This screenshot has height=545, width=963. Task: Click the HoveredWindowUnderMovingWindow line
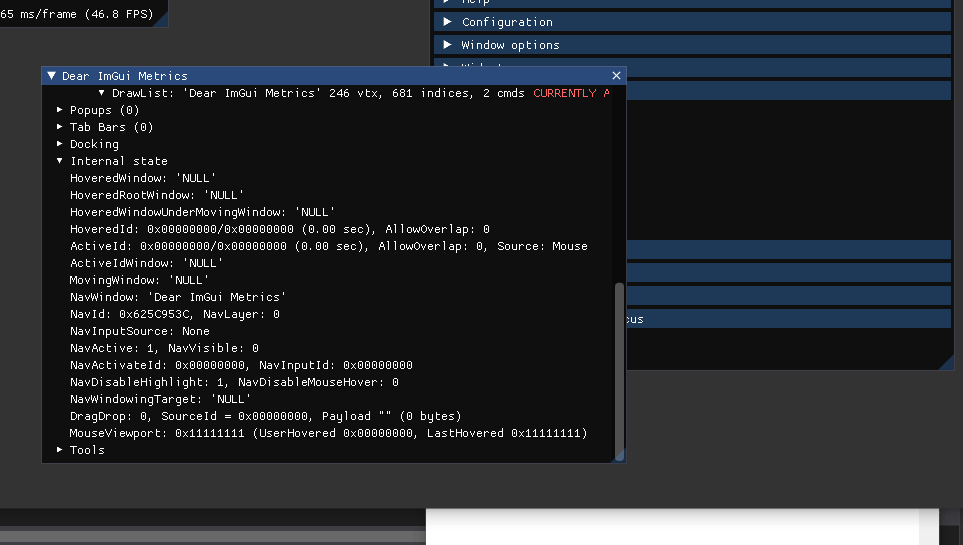coord(202,212)
